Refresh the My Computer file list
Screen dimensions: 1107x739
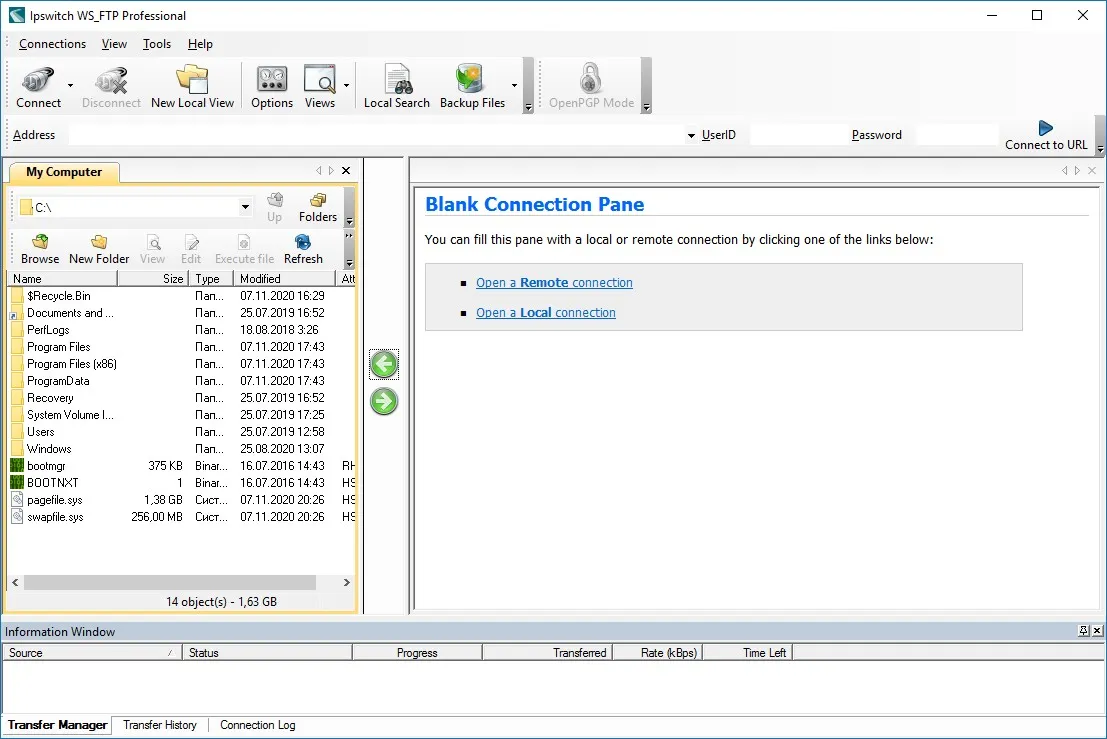pos(303,250)
